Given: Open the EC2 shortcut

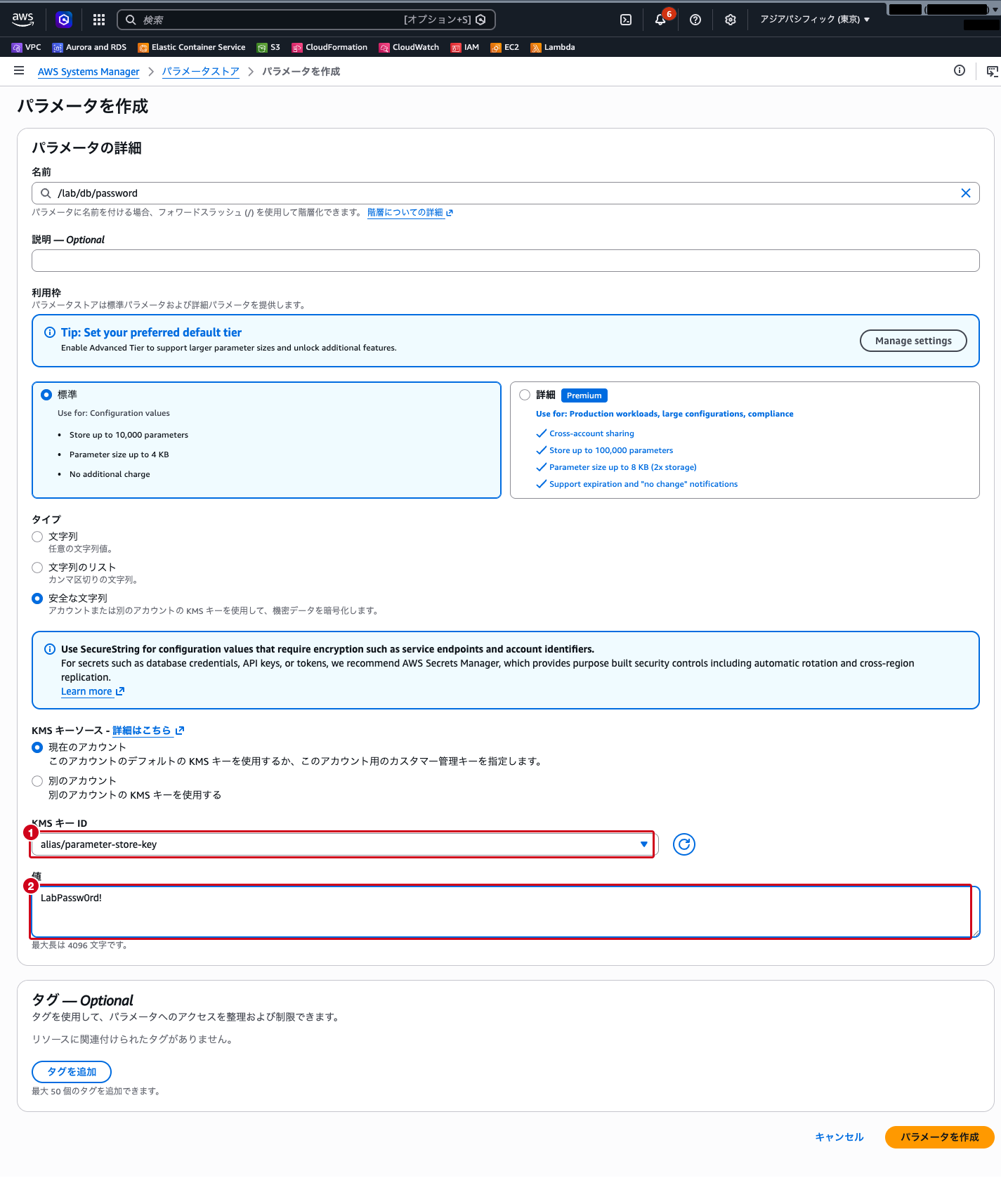Looking at the screenshot, I should [x=505, y=47].
